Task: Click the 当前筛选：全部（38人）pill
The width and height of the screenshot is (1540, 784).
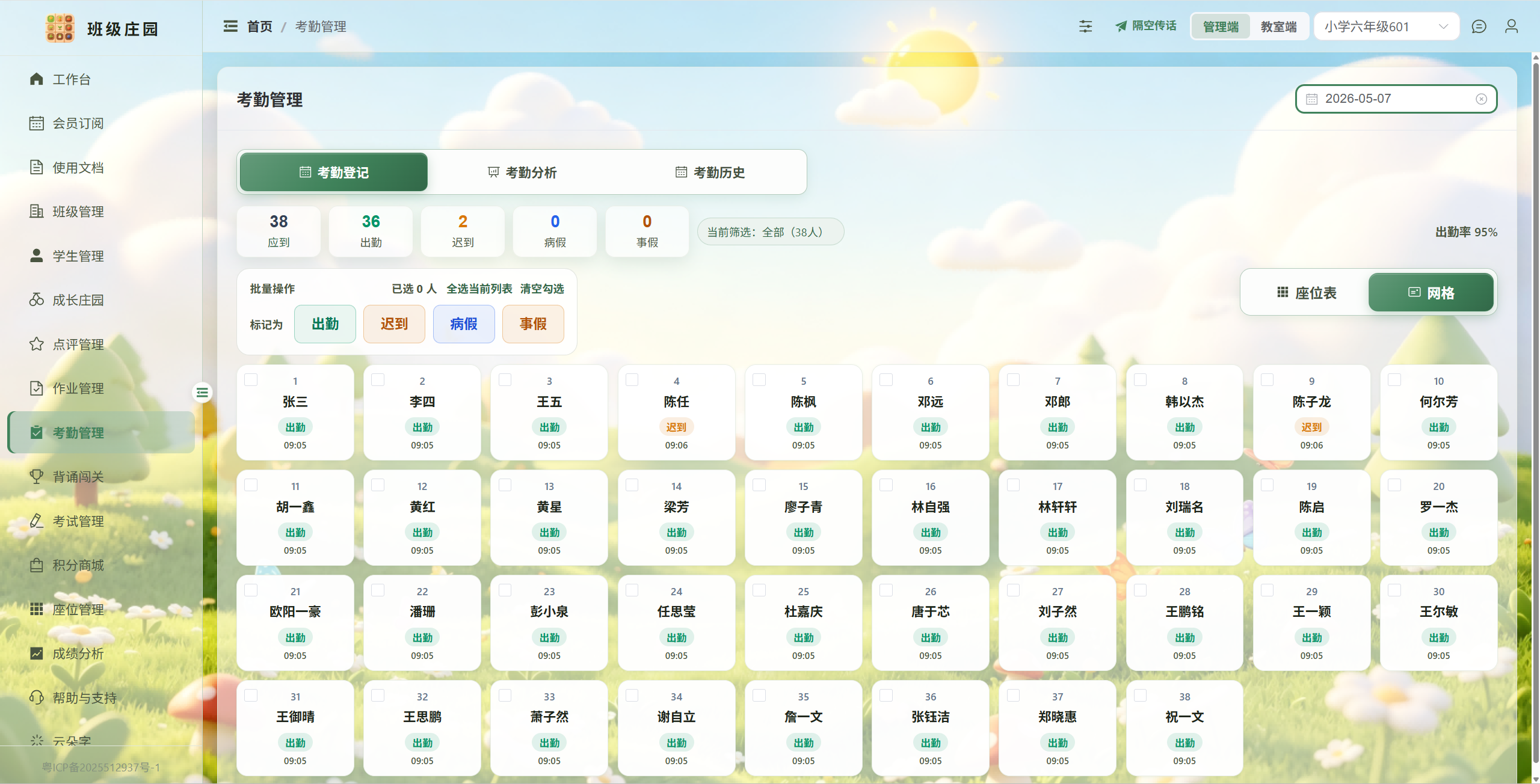Action: 771,231
